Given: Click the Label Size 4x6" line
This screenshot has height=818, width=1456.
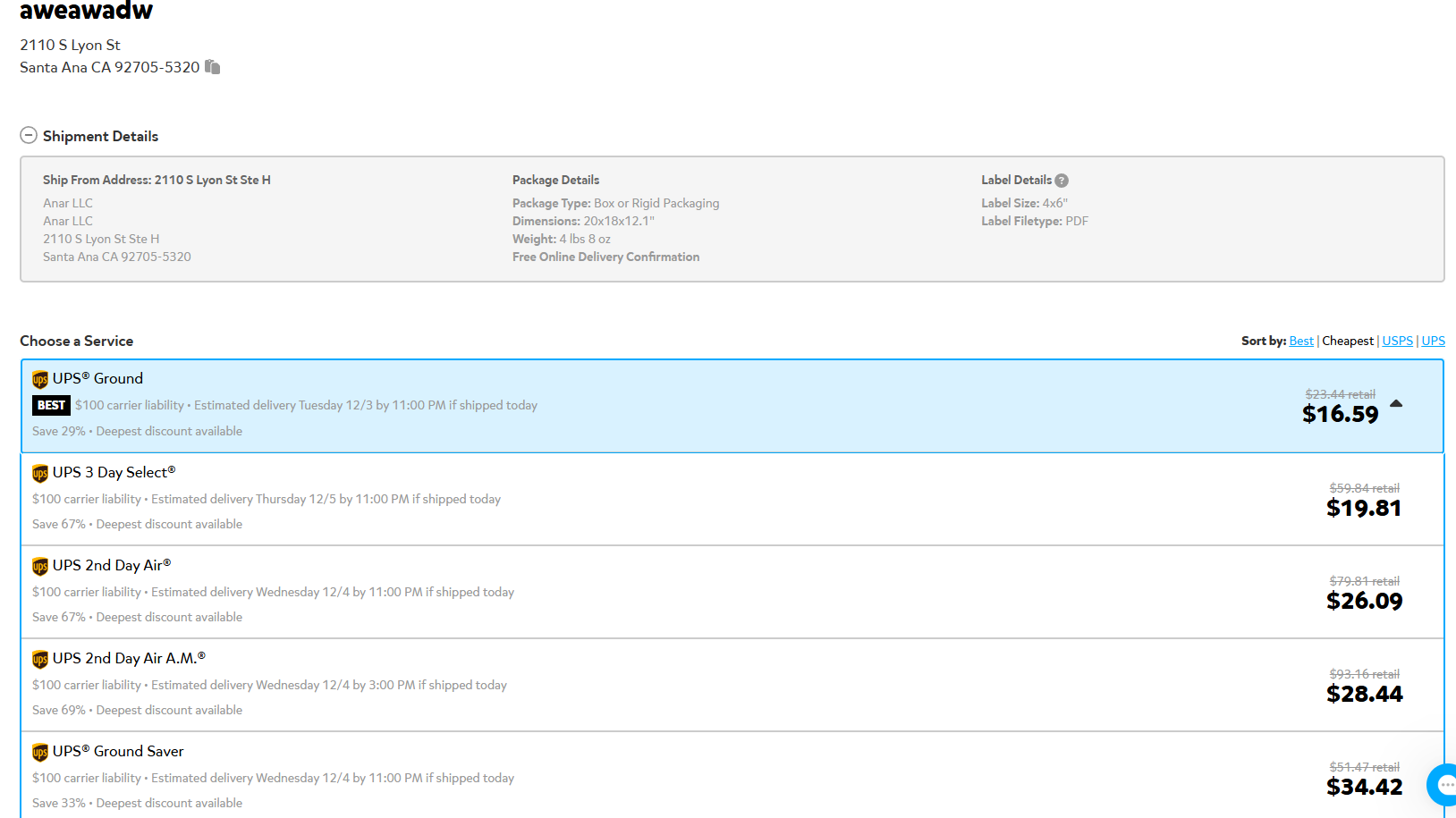Looking at the screenshot, I should (1024, 203).
